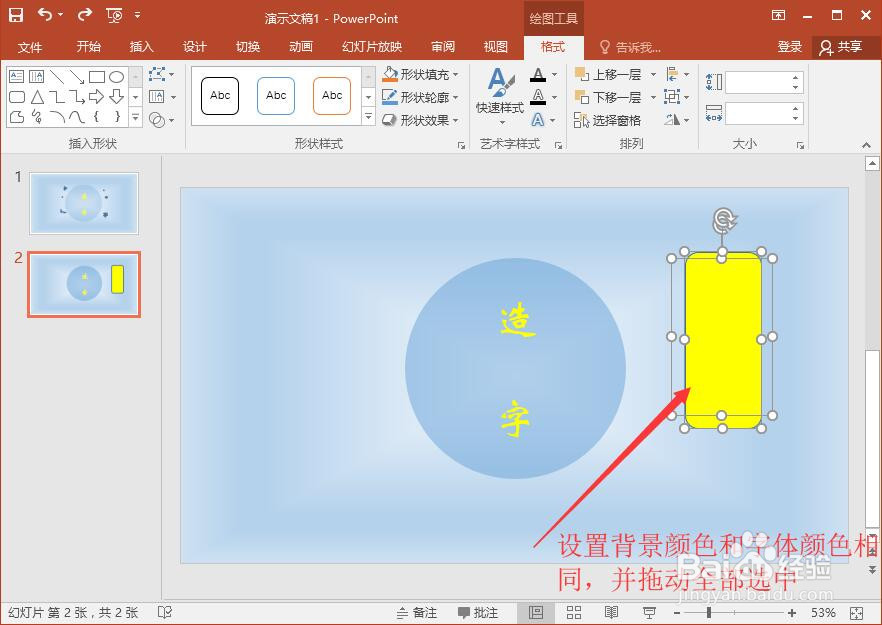Click the 共享 Share button
The height and width of the screenshot is (625, 882).
842,47
